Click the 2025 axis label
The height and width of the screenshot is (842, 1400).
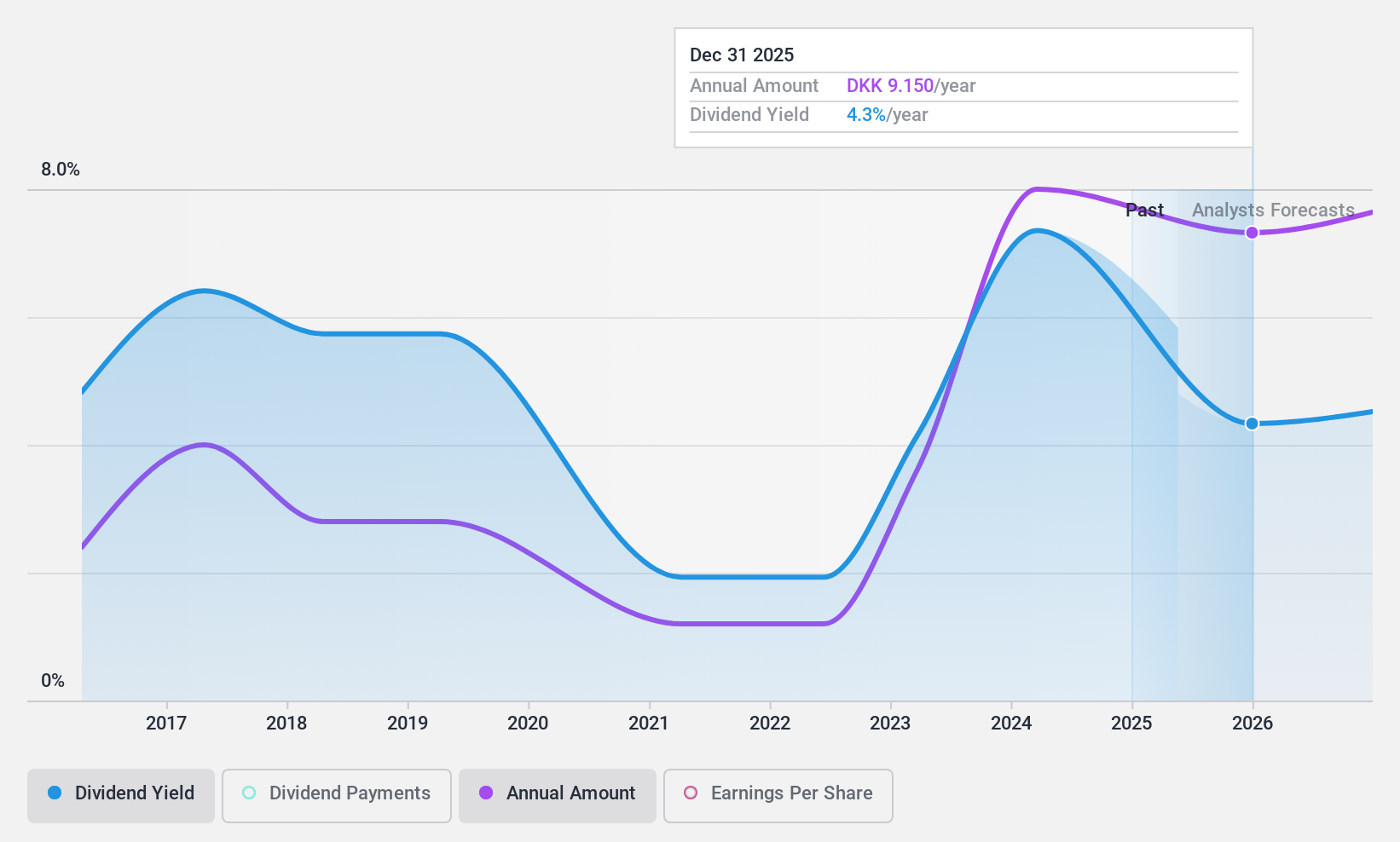[1131, 724]
